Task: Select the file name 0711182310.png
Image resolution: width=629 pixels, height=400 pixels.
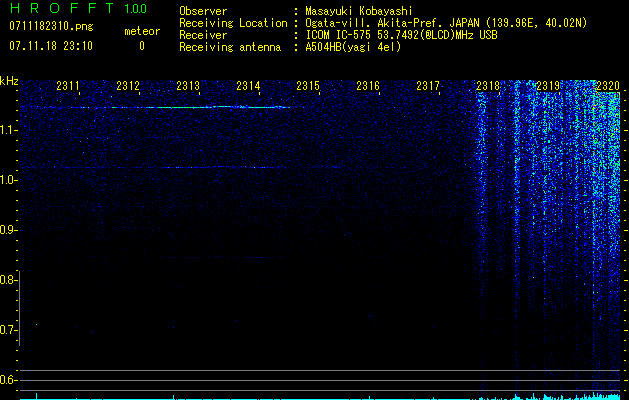Action: [51, 26]
